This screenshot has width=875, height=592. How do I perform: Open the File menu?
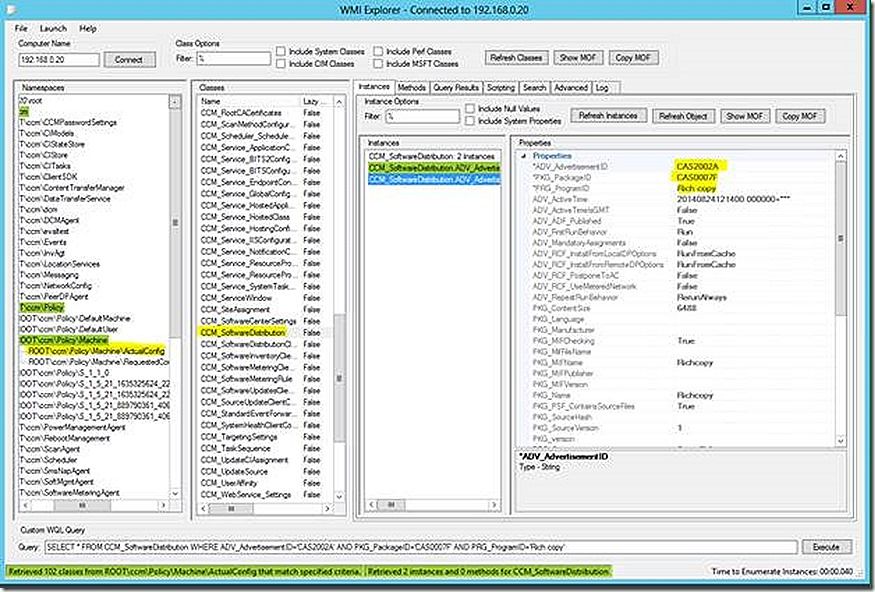click(x=21, y=28)
